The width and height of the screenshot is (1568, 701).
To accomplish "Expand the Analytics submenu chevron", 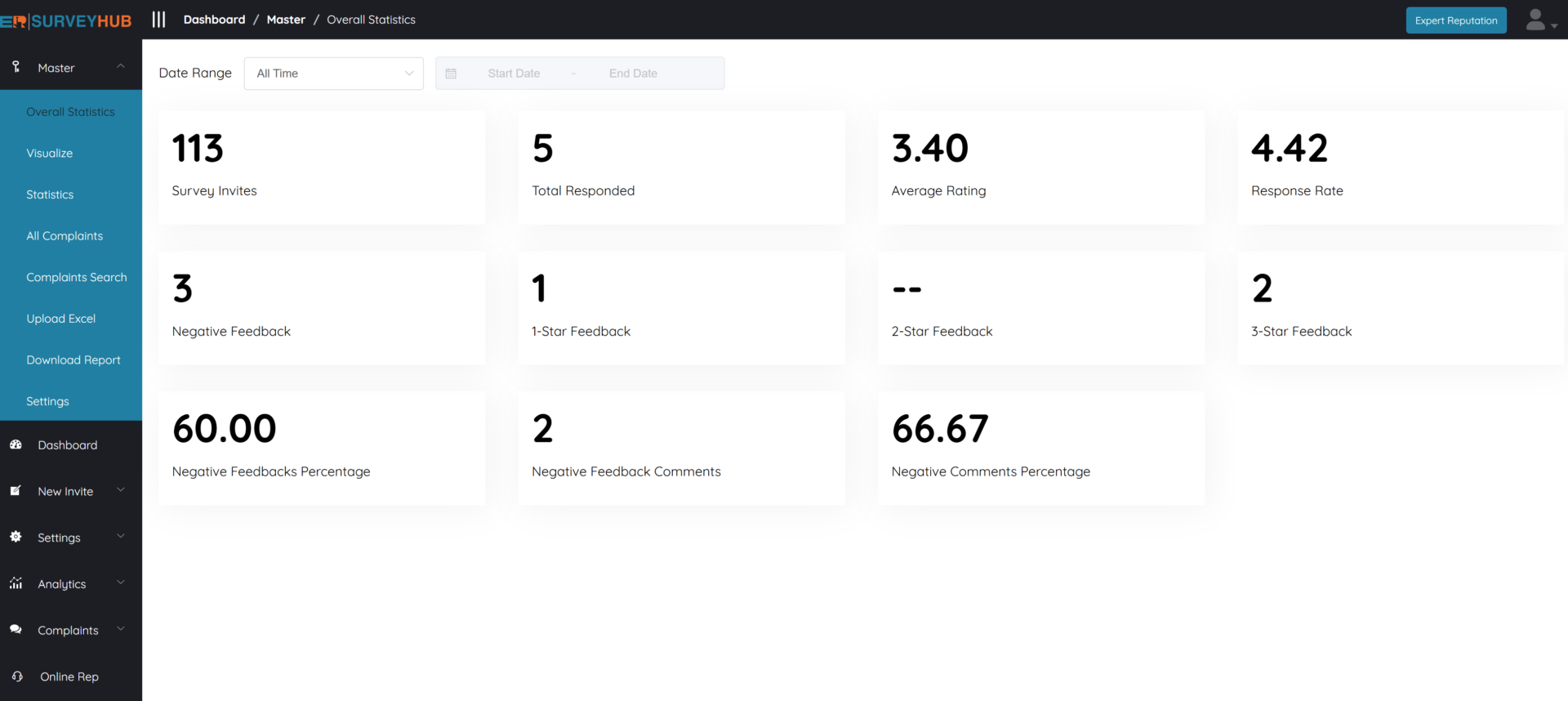I will pos(121,583).
